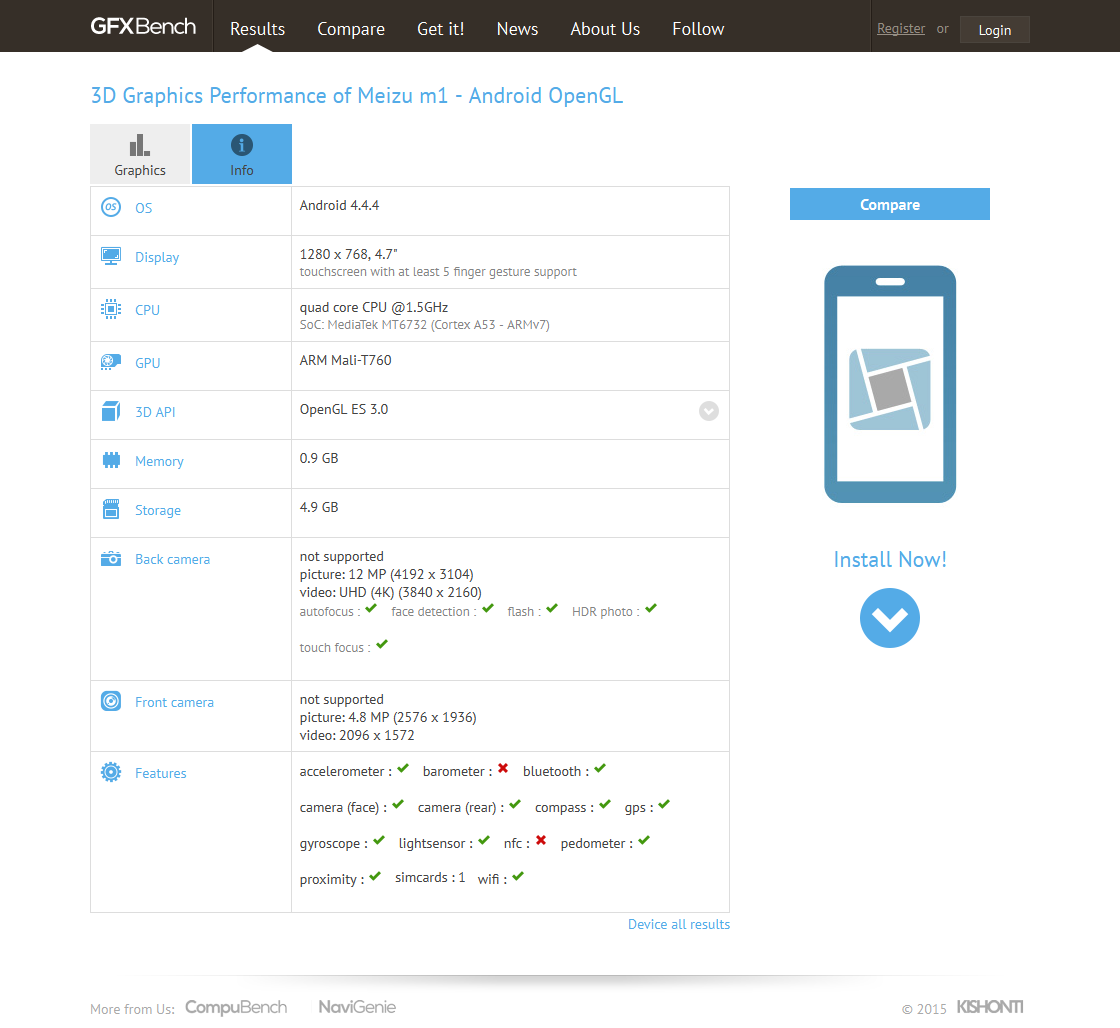Click the green check beside wifi
Viewport: 1120px width, 1028px height.
point(518,877)
